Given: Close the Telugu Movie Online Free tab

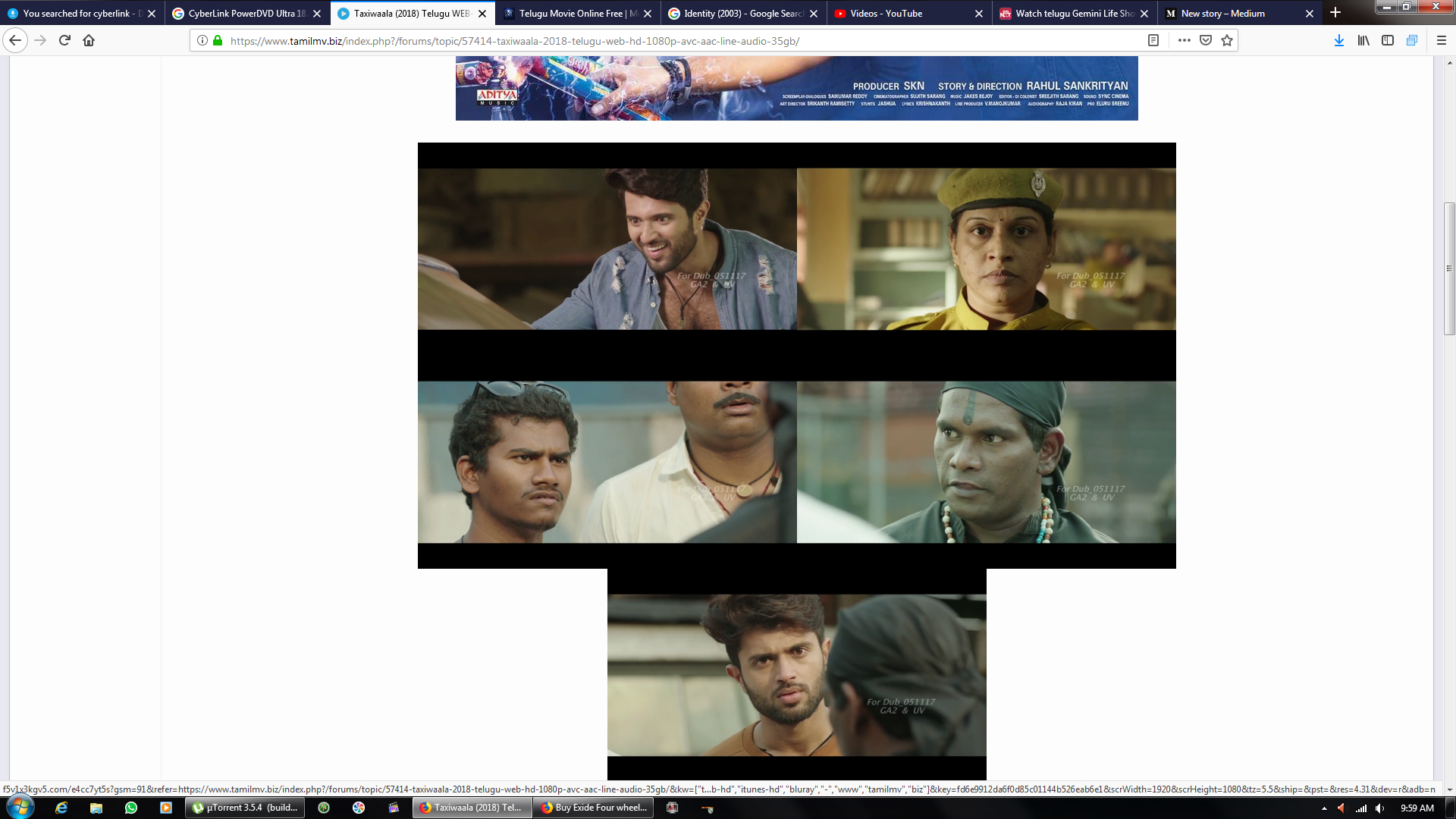Looking at the screenshot, I should (648, 14).
